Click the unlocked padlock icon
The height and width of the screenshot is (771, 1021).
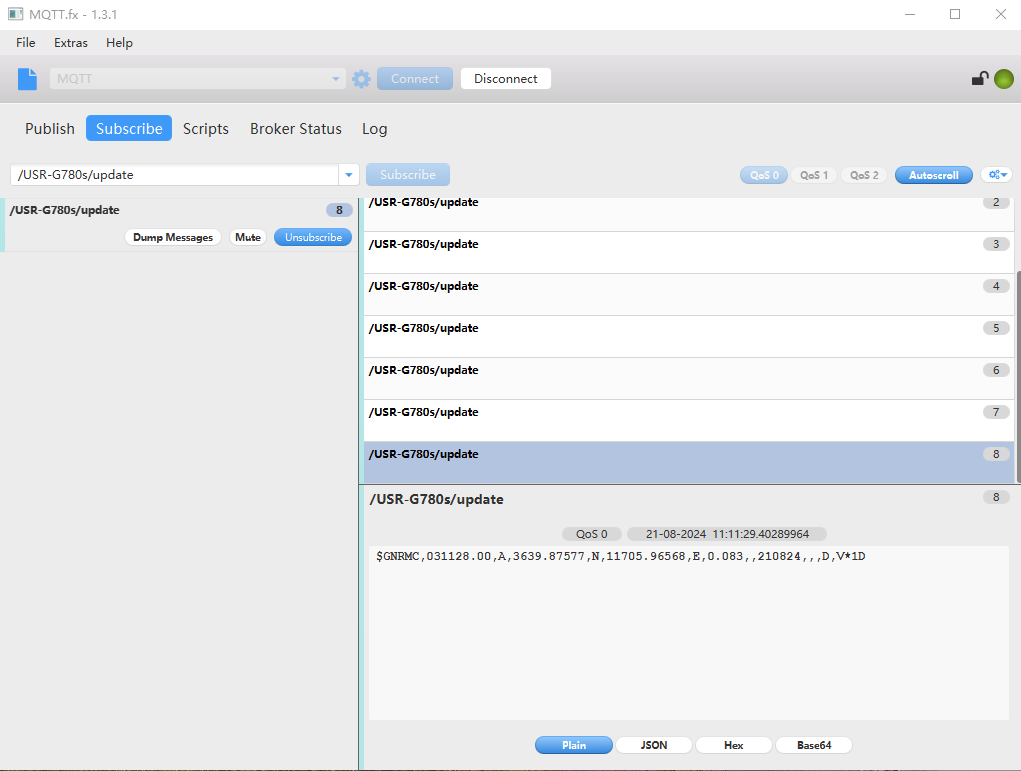(980, 79)
